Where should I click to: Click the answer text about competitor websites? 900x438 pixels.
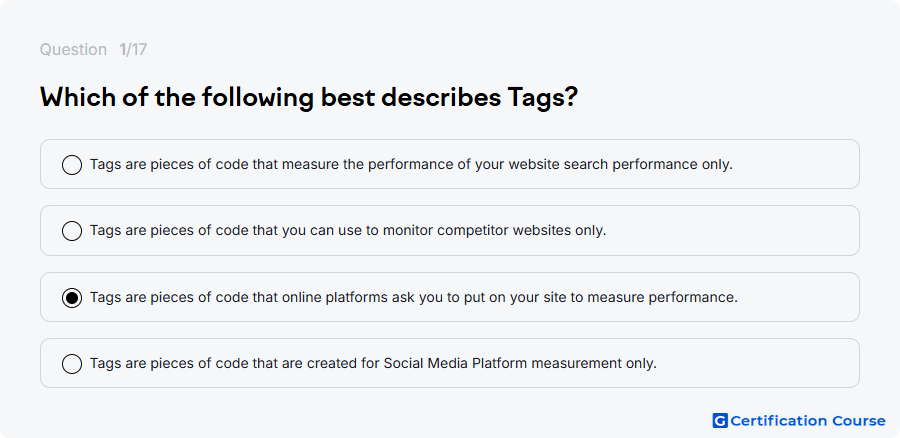pos(348,231)
